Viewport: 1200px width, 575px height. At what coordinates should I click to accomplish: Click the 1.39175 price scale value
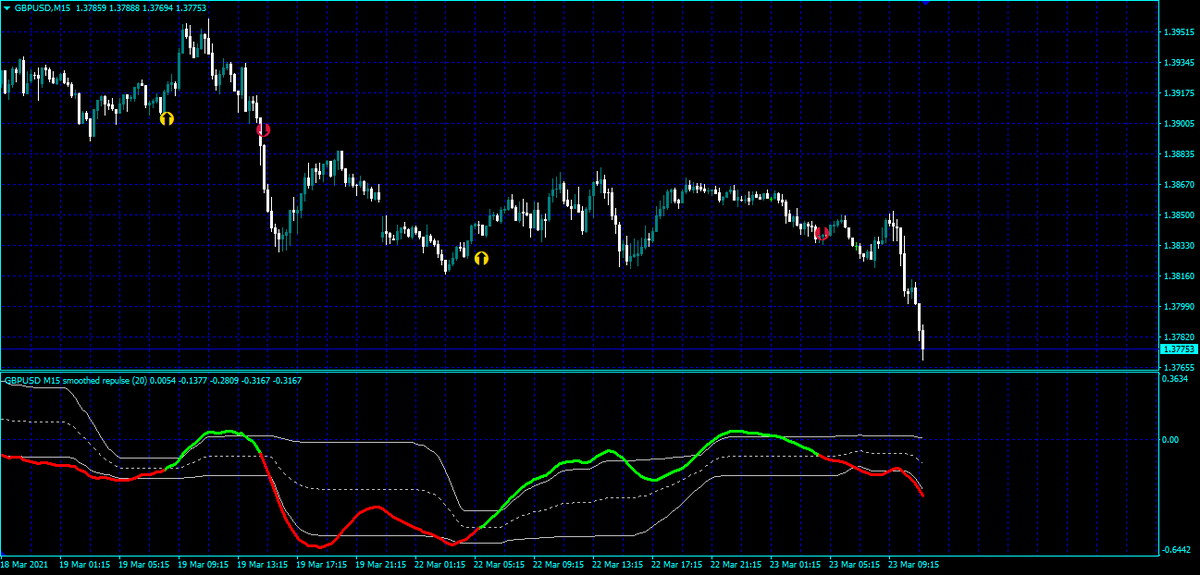(x=1178, y=93)
